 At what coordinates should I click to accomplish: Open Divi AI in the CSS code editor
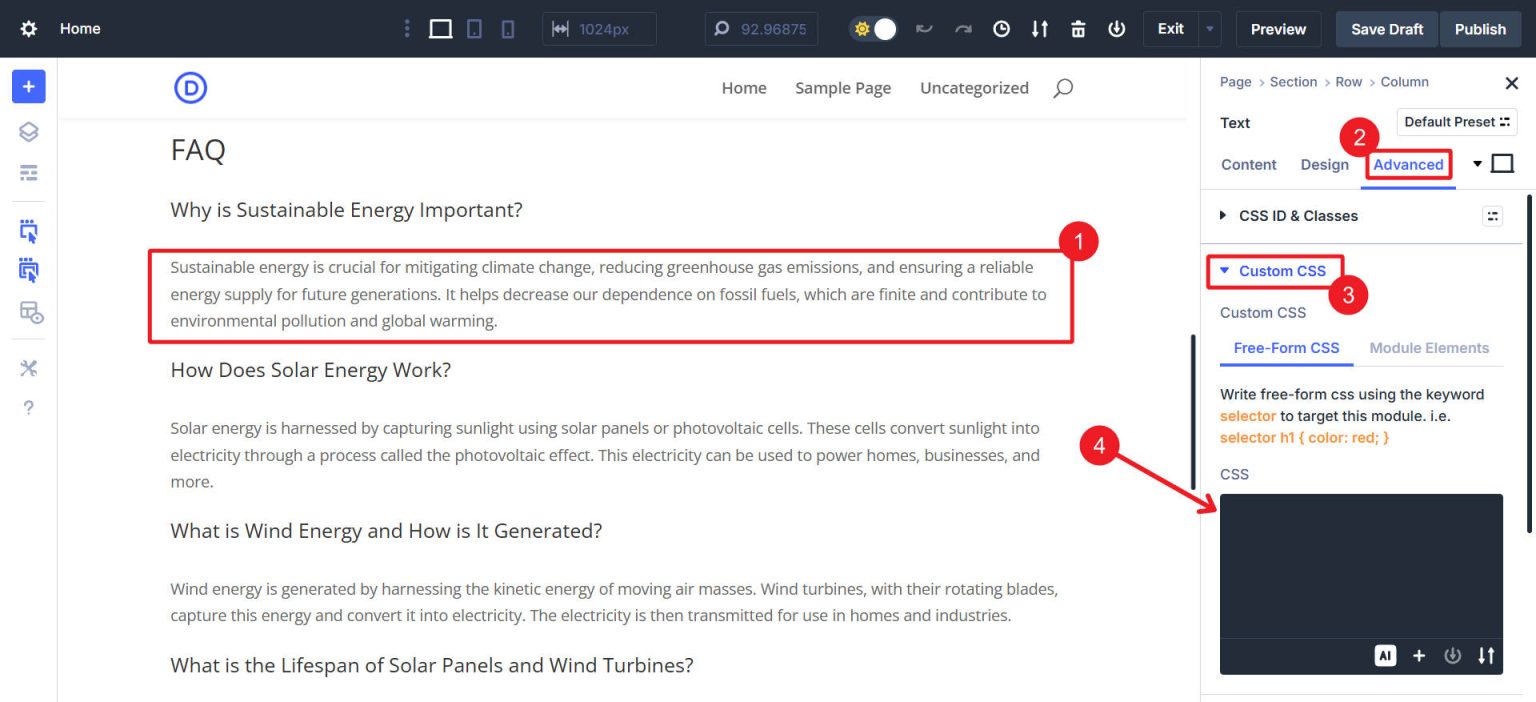1385,655
